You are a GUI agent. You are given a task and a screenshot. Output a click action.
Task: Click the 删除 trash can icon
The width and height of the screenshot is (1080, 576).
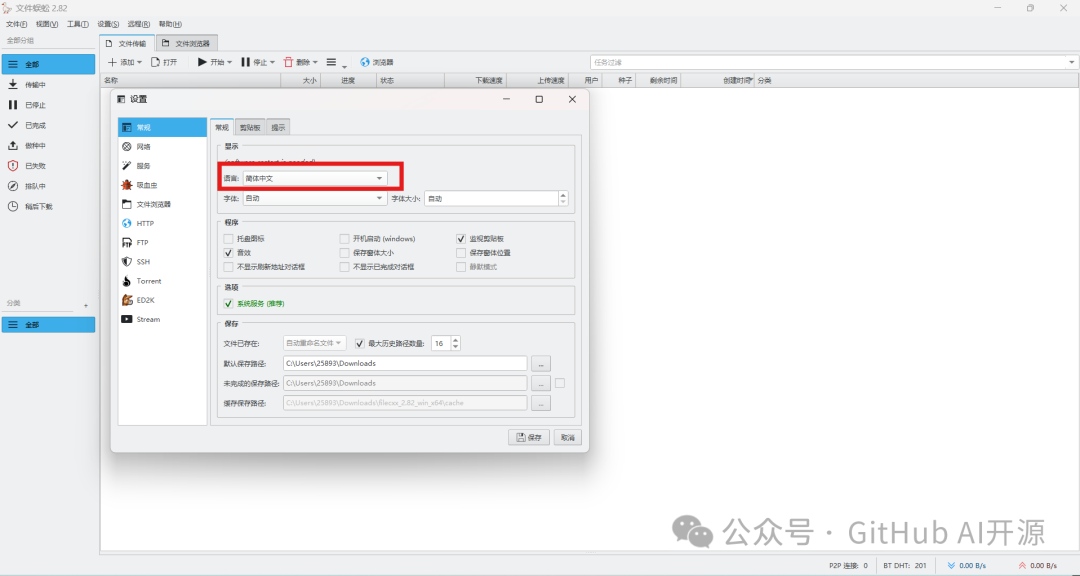(x=289, y=62)
